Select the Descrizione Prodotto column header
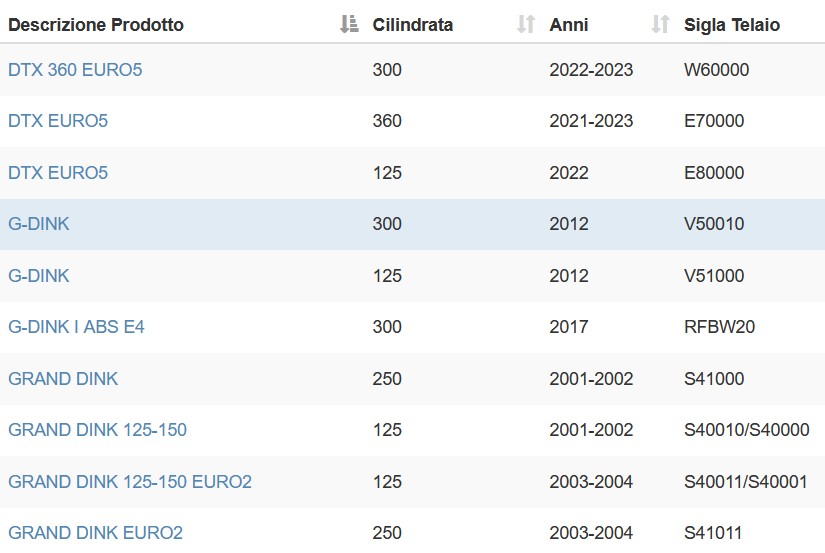 96,25
